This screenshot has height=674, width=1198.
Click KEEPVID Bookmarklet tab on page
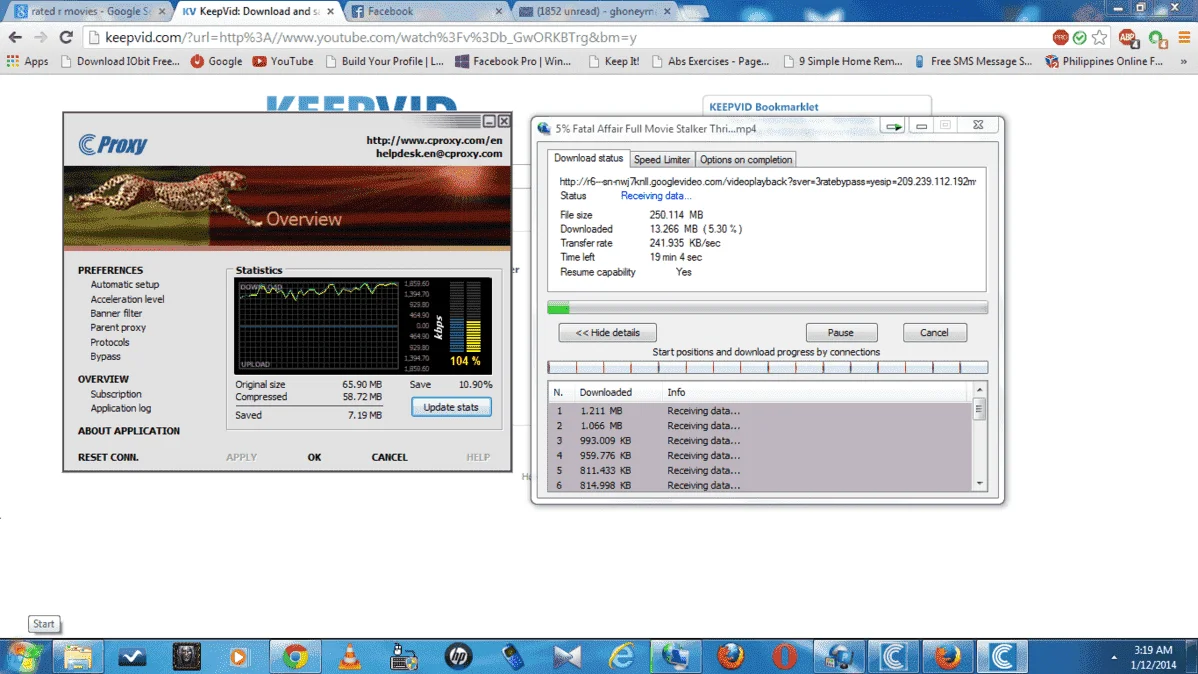pyautogui.click(x=763, y=107)
